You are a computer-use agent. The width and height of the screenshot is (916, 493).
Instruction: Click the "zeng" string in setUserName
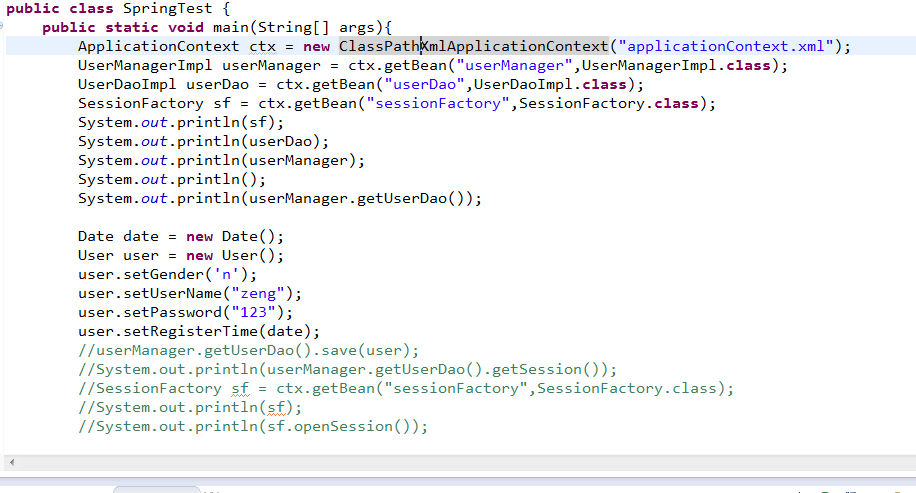(x=258, y=293)
